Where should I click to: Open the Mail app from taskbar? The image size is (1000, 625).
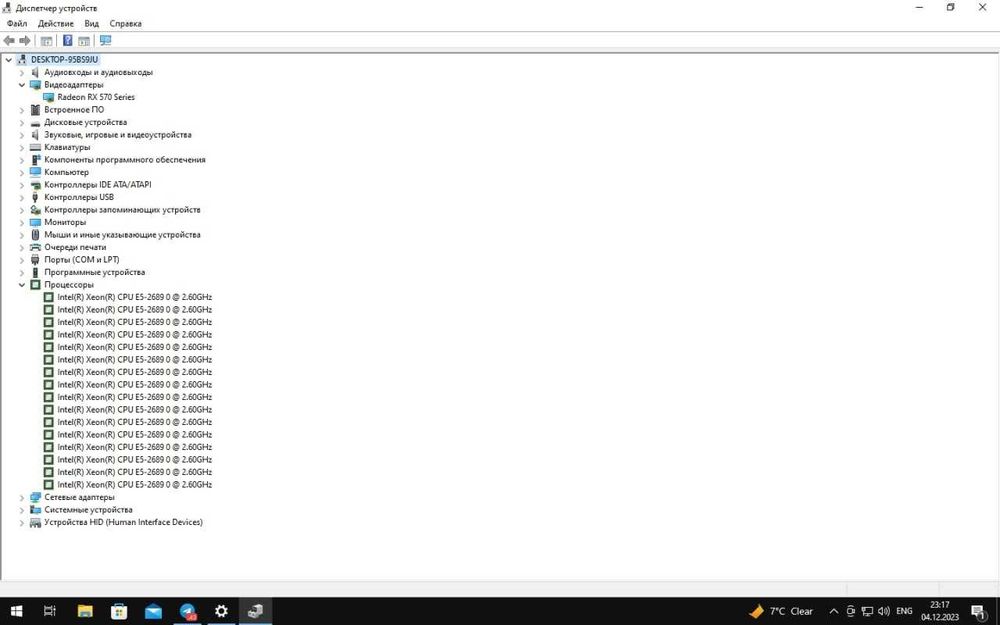click(153, 611)
